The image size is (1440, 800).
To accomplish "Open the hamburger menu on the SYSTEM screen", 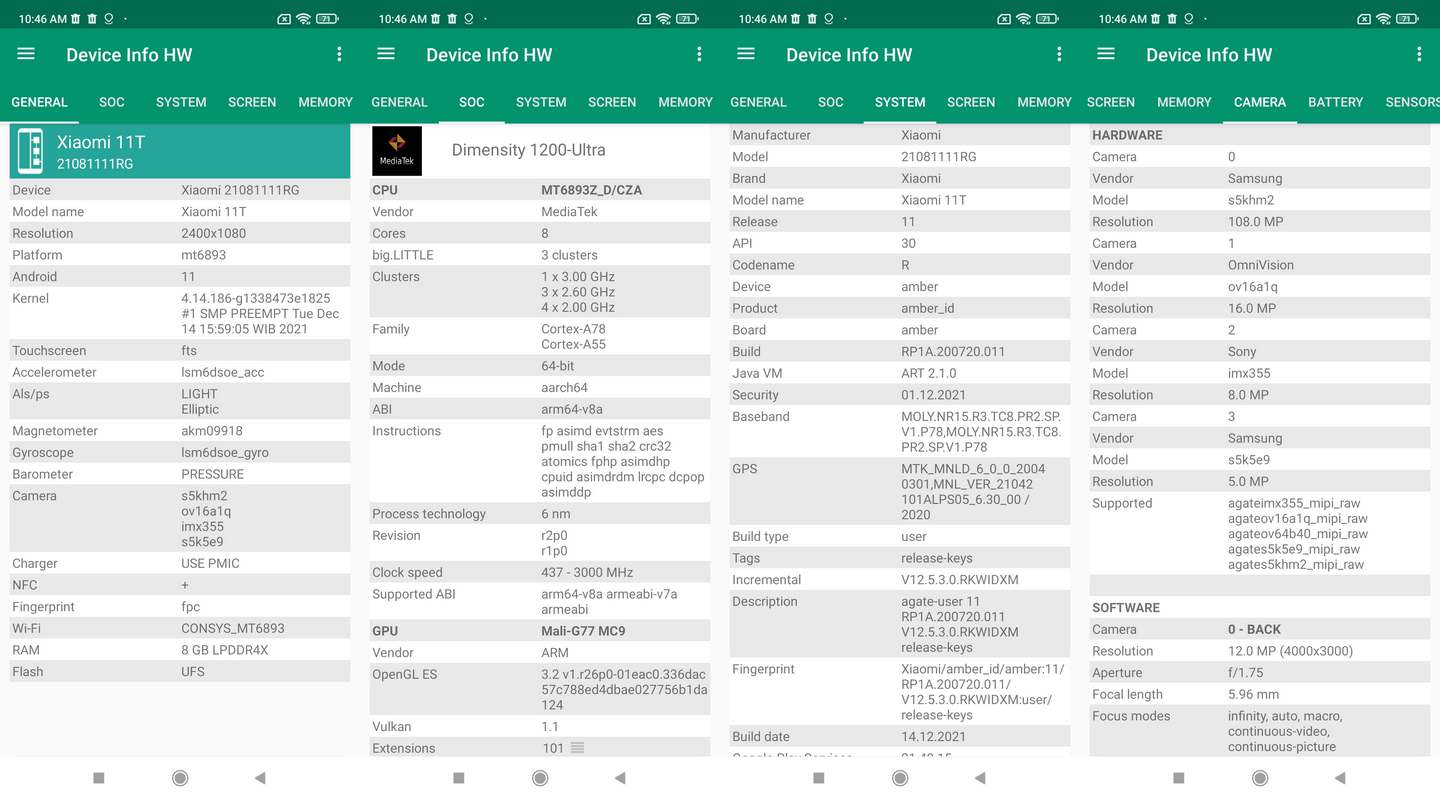I will 746,54.
